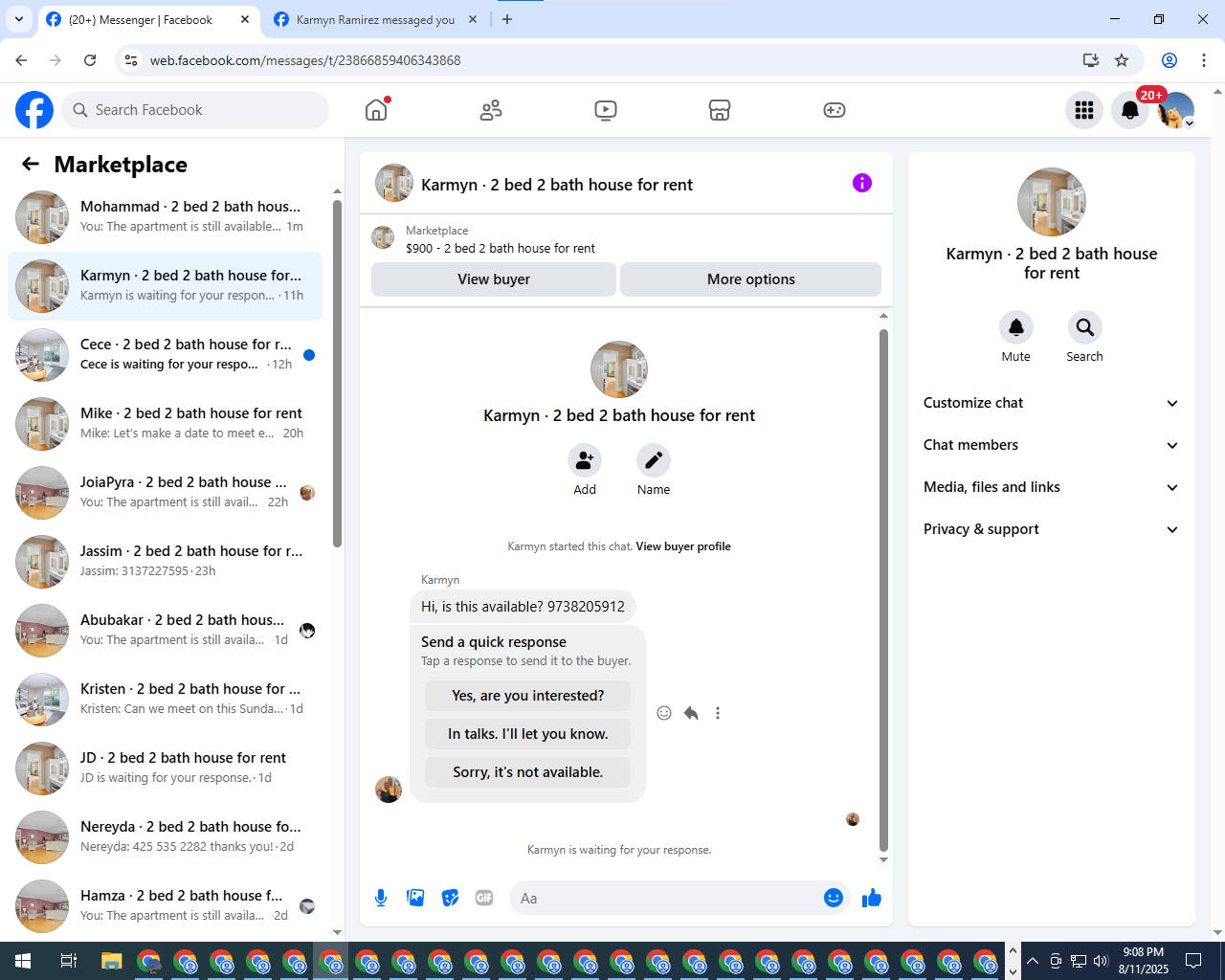1225x980 pixels.
Task: Open the Gaming controller icon
Action: (x=835, y=110)
